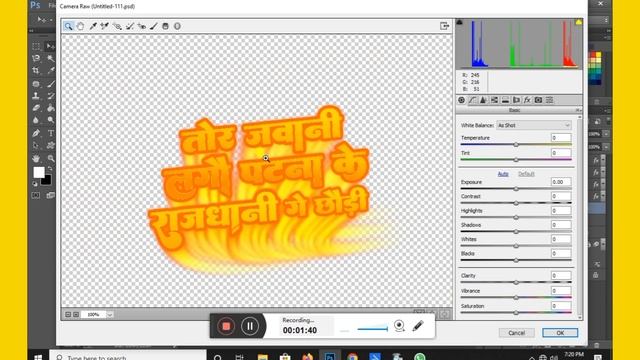
Task: Adjust the Whites slider handle
Action: pyautogui.click(x=516, y=246)
